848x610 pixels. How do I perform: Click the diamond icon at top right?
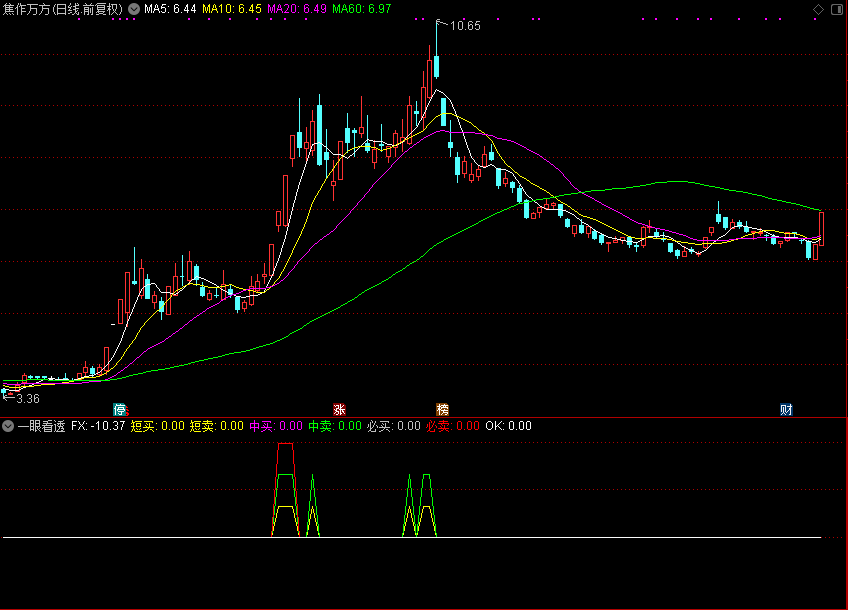[818, 9]
